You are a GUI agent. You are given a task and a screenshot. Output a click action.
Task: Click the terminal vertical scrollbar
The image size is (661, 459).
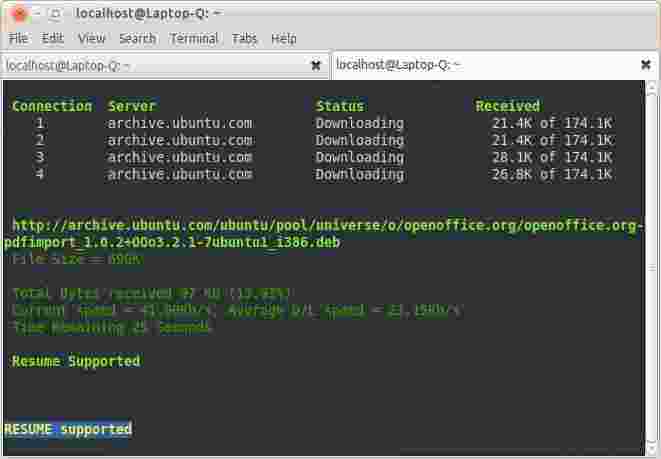tap(652, 268)
